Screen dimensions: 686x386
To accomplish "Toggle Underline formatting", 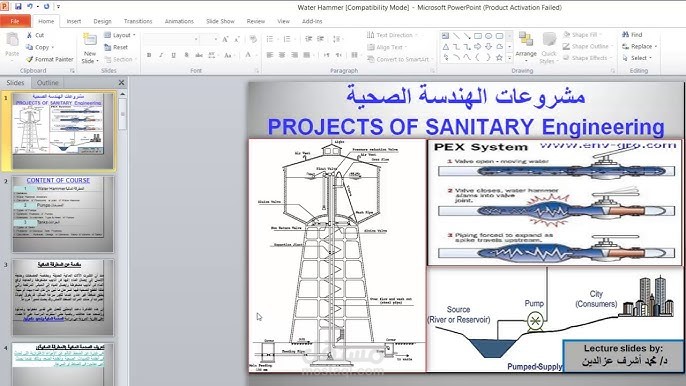I will [x=174, y=55].
